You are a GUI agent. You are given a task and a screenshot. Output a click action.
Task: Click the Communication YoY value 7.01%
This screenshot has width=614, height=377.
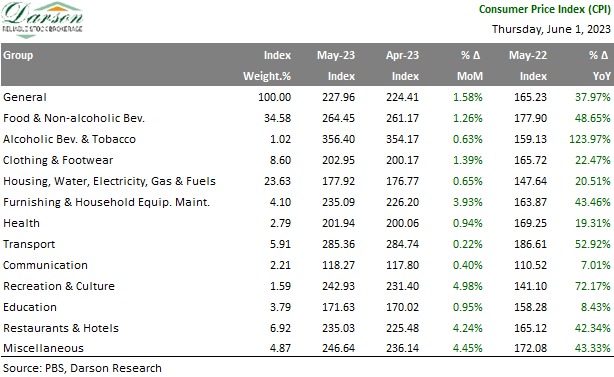point(595,265)
